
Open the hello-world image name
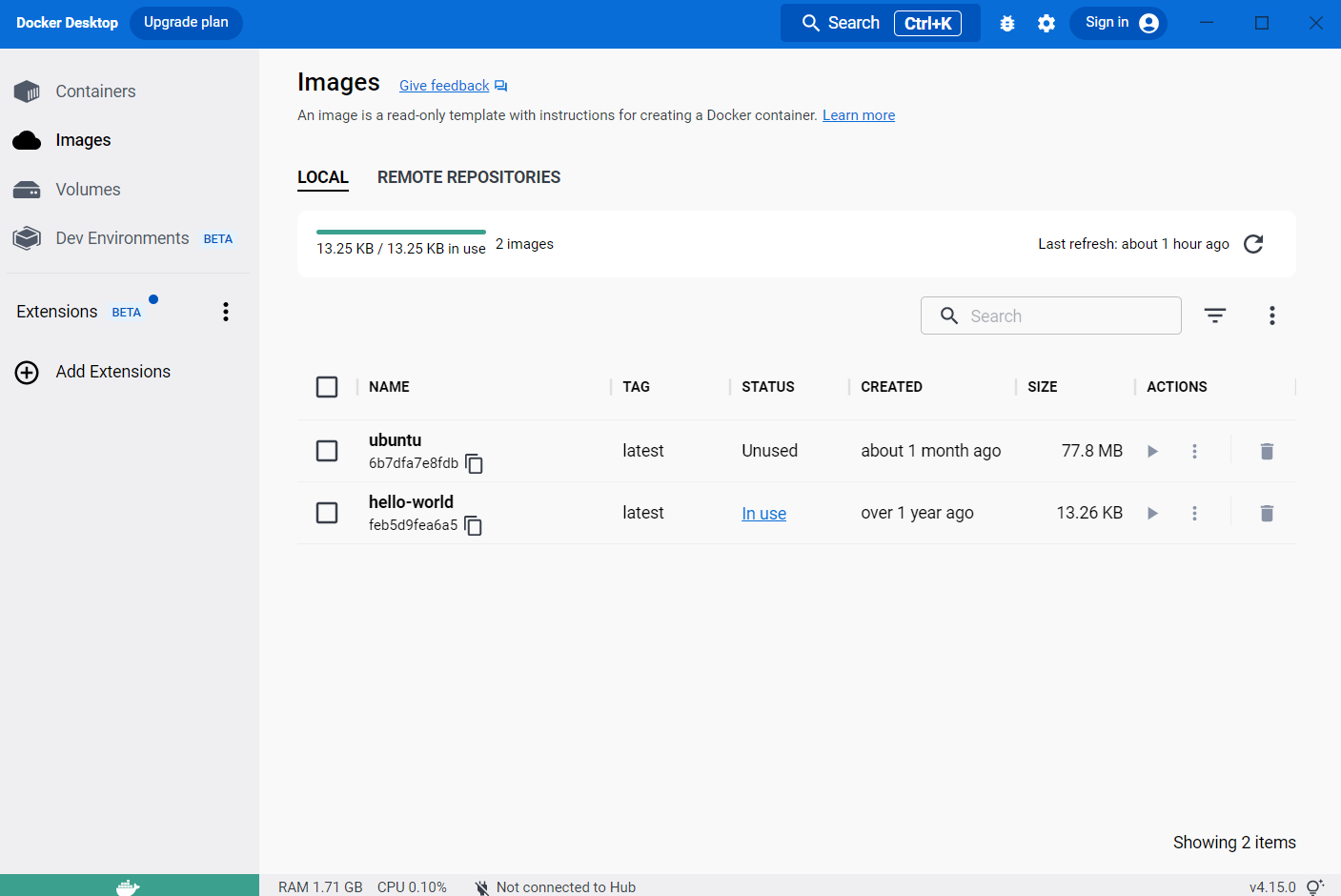pyautogui.click(x=411, y=502)
